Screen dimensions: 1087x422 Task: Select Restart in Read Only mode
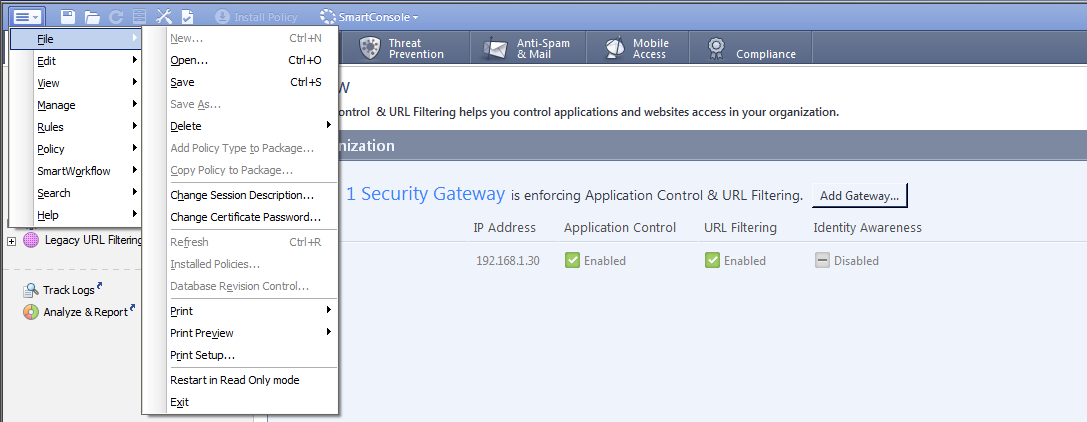[x=240, y=380]
